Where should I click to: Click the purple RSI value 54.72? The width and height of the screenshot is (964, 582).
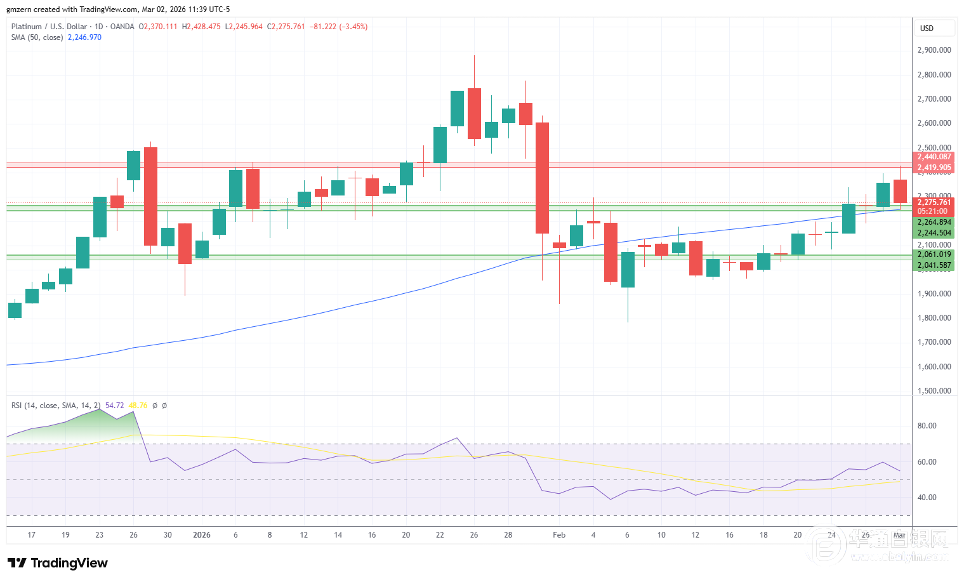[127, 403]
